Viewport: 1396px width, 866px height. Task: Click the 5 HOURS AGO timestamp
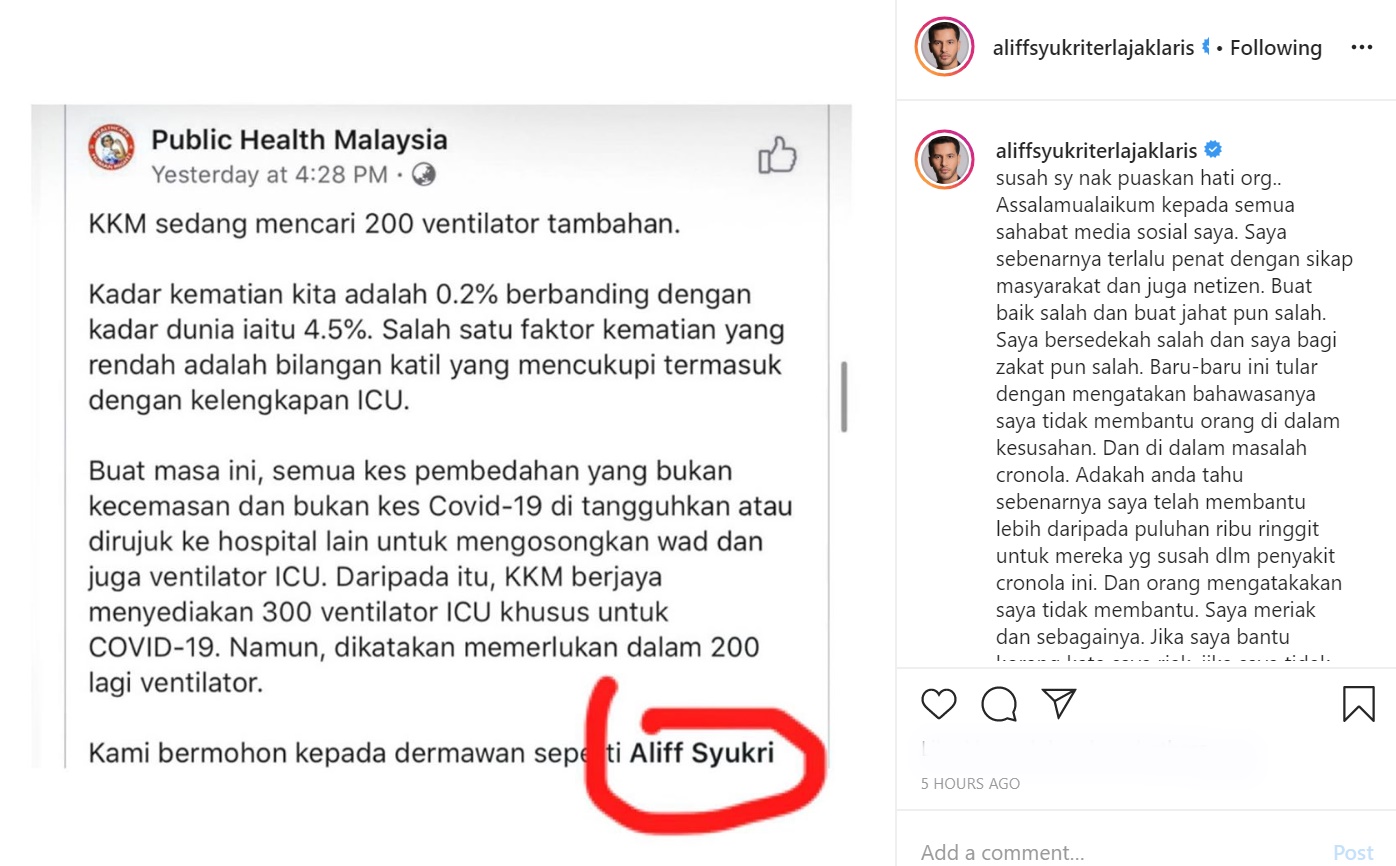pyautogui.click(x=970, y=784)
